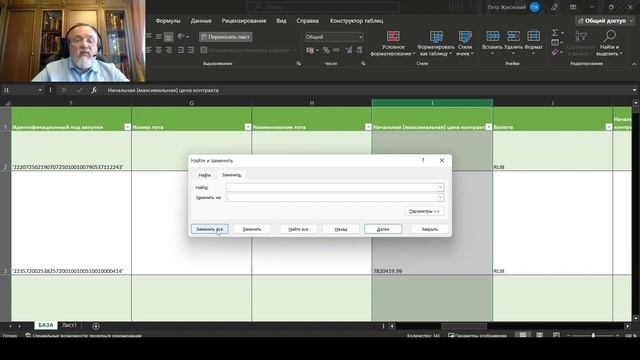Open the Format (Формат) cells menu
The width and height of the screenshot is (640, 360).
(x=533, y=42)
